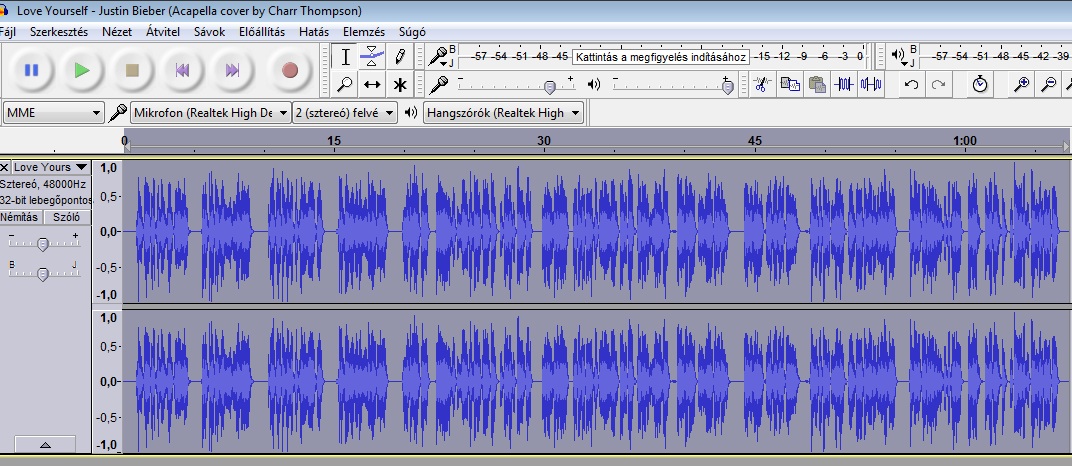1072x466 pixels.
Task: Open the Elemzés menu
Action: [364, 31]
